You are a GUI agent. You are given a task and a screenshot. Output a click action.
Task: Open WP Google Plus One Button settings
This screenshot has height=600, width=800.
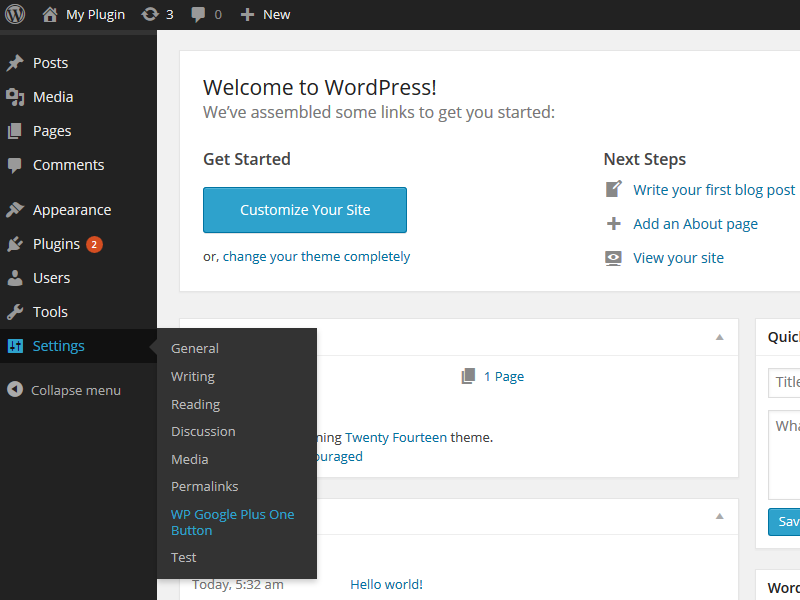click(233, 522)
